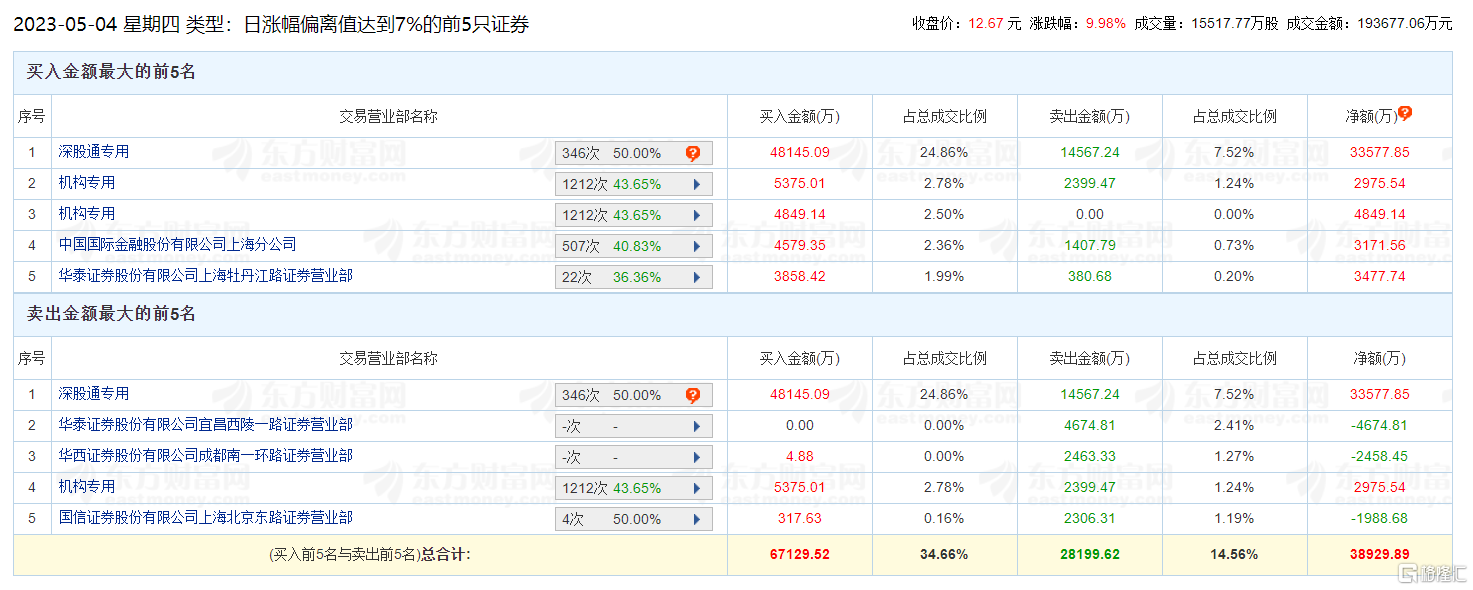1473x590 pixels.
Task: Open 华泰证券上海牡丹江路证券营业部 link
Action: pyautogui.click(x=205, y=276)
